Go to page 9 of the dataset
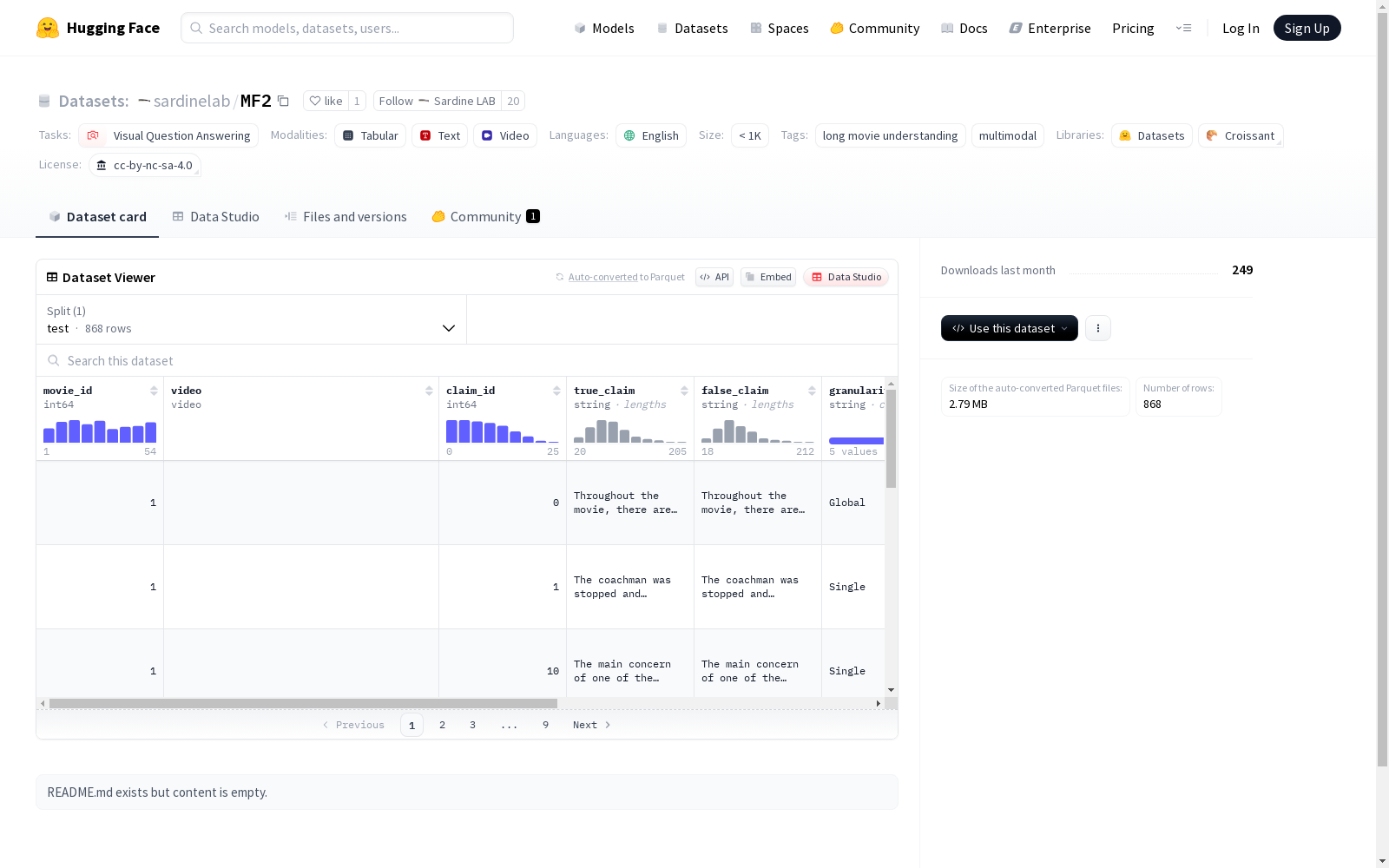1389x868 pixels. point(545,725)
